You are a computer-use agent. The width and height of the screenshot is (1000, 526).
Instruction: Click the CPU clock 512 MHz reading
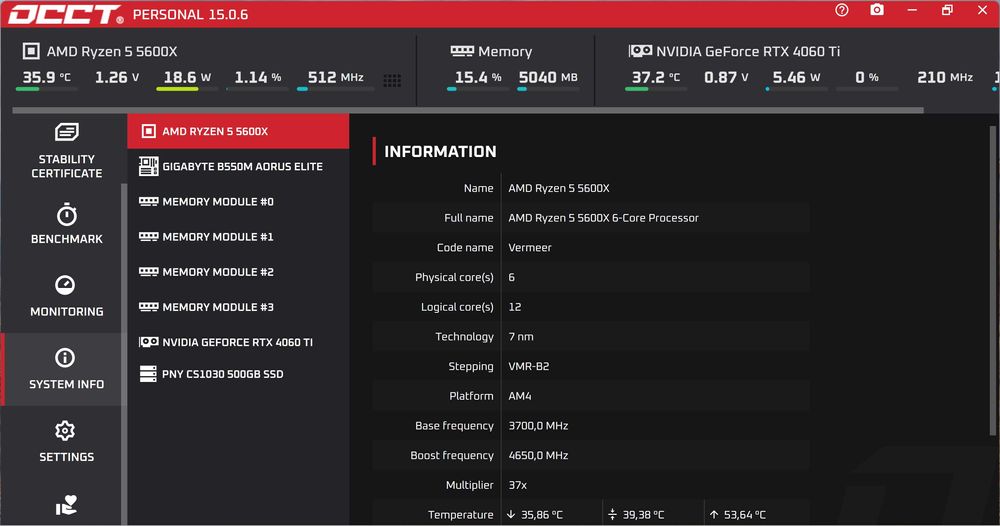click(x=335, y=77)
